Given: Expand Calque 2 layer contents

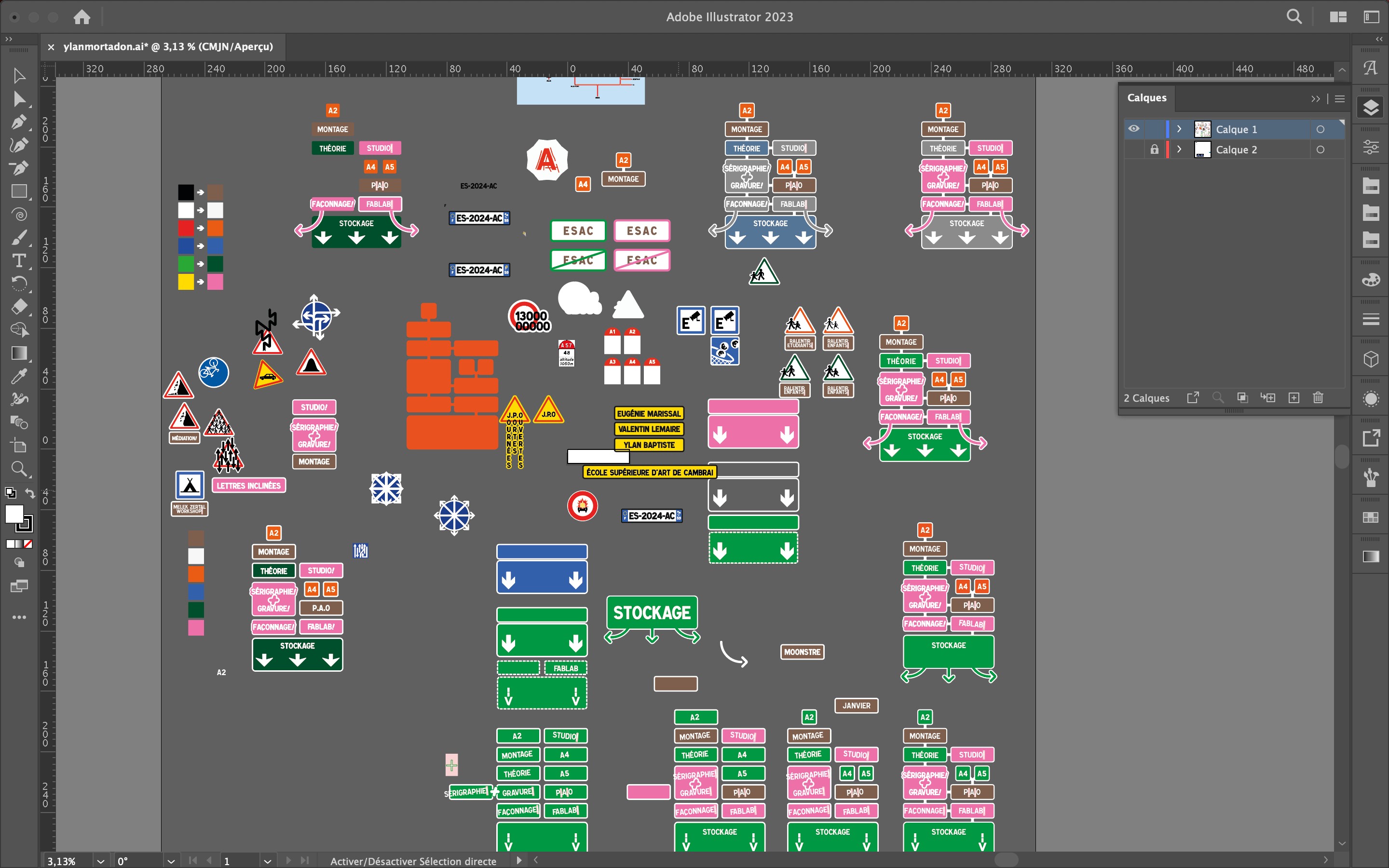Looking at the screenshot, I should 1179,149.
